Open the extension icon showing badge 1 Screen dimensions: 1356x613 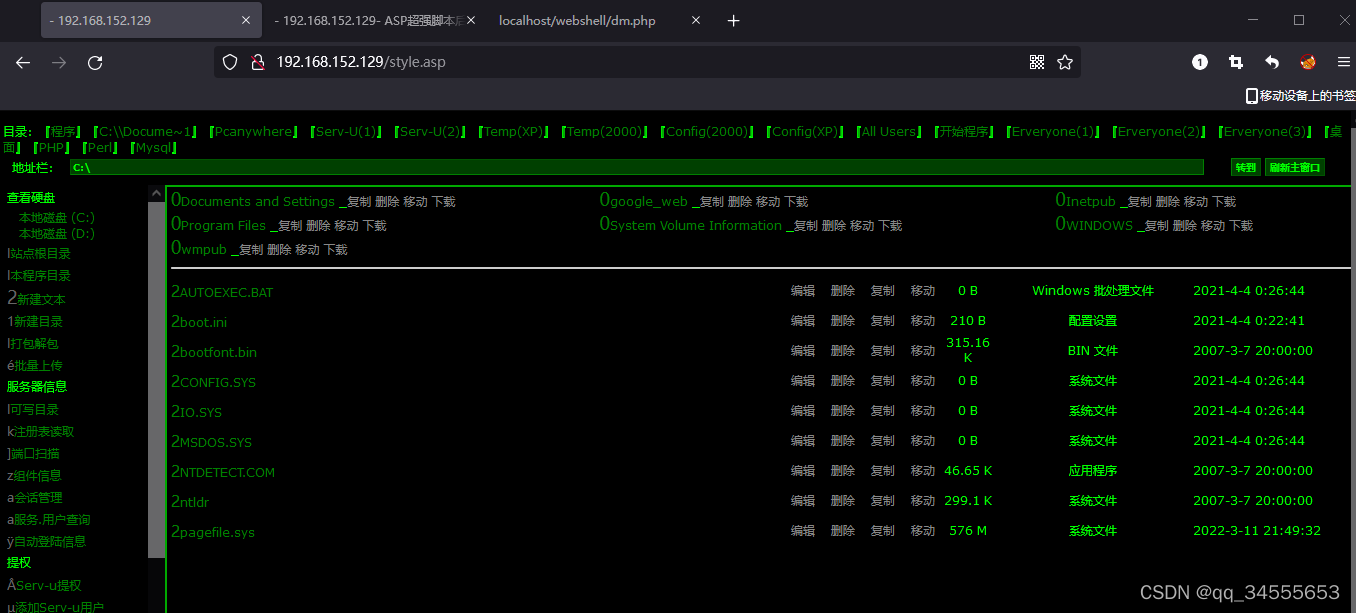tap(1200, 62)
